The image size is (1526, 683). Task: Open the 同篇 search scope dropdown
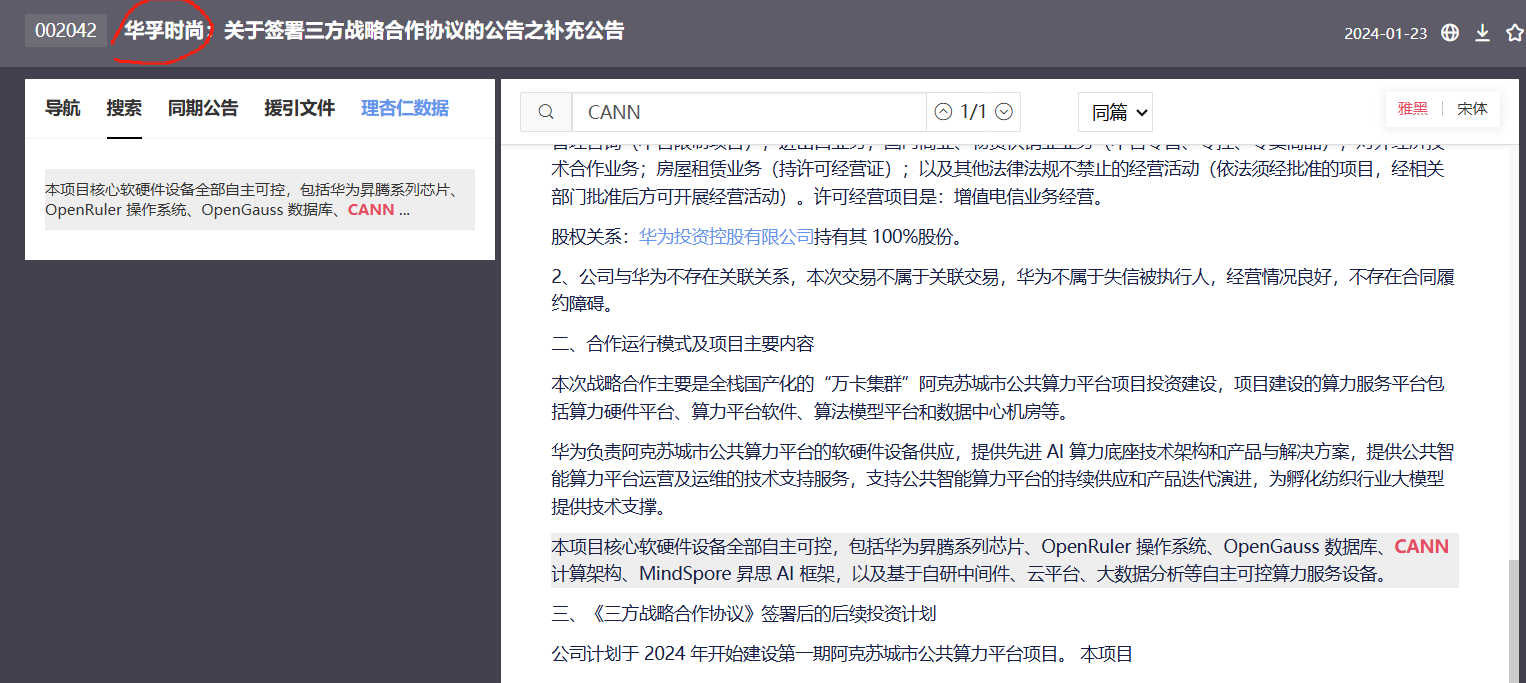point(1115,112)
